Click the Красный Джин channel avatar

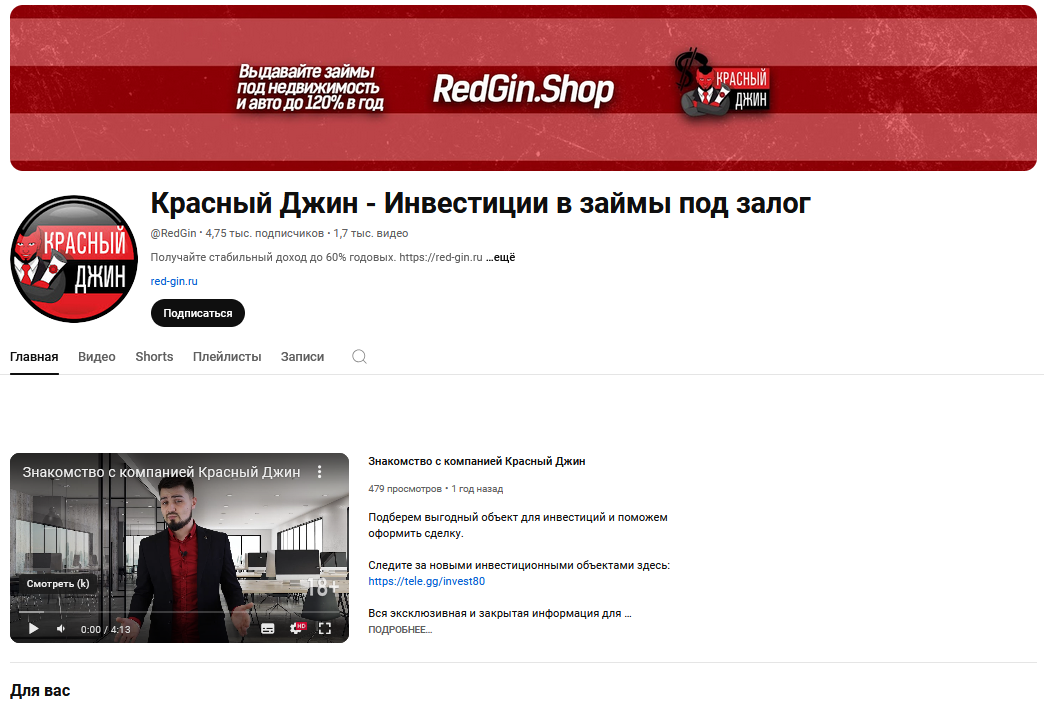[x=74, y=259]
